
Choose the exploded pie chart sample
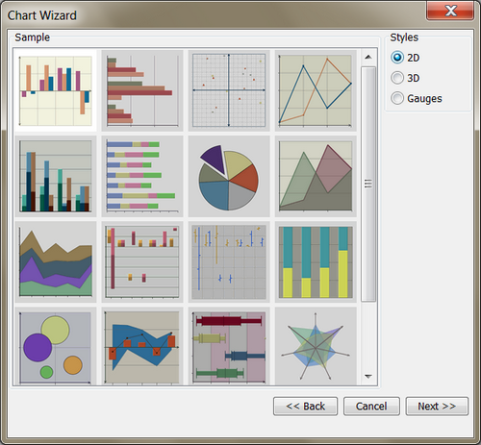click(x=229, y=176)
